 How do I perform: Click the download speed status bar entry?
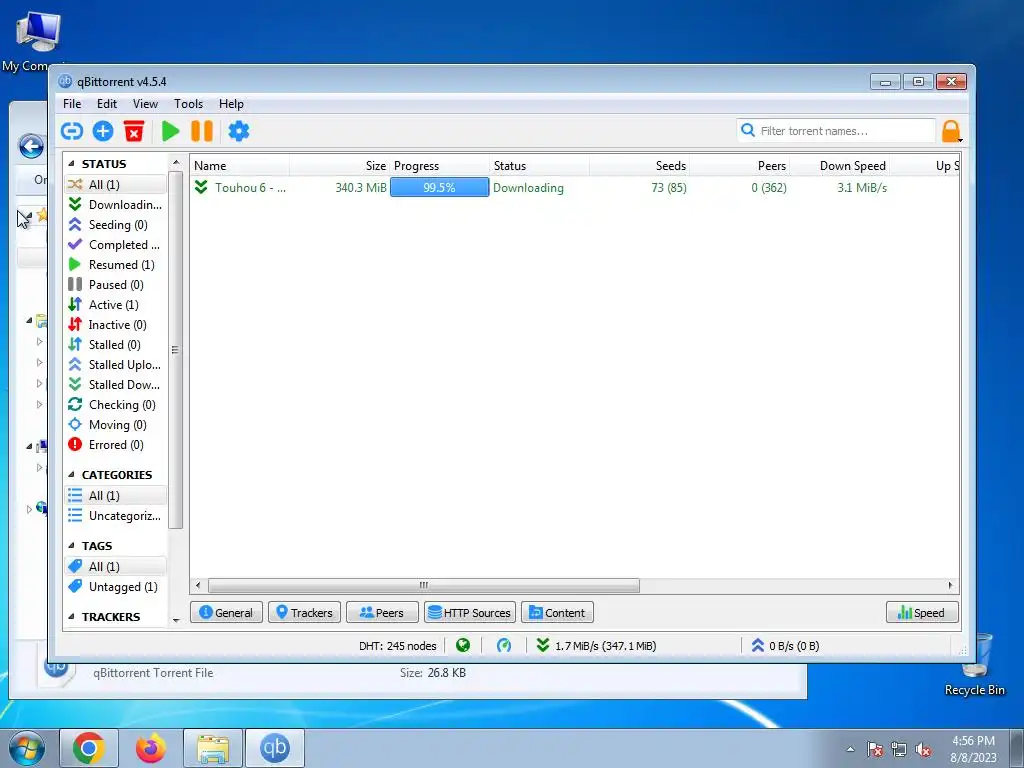pyautogui.click(x=597, y=646)
